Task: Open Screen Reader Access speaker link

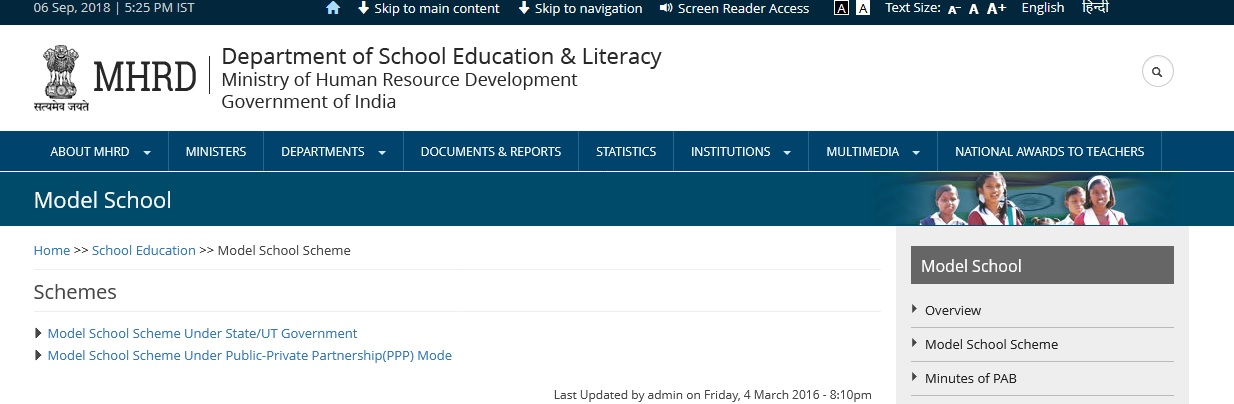Action: 734,9
